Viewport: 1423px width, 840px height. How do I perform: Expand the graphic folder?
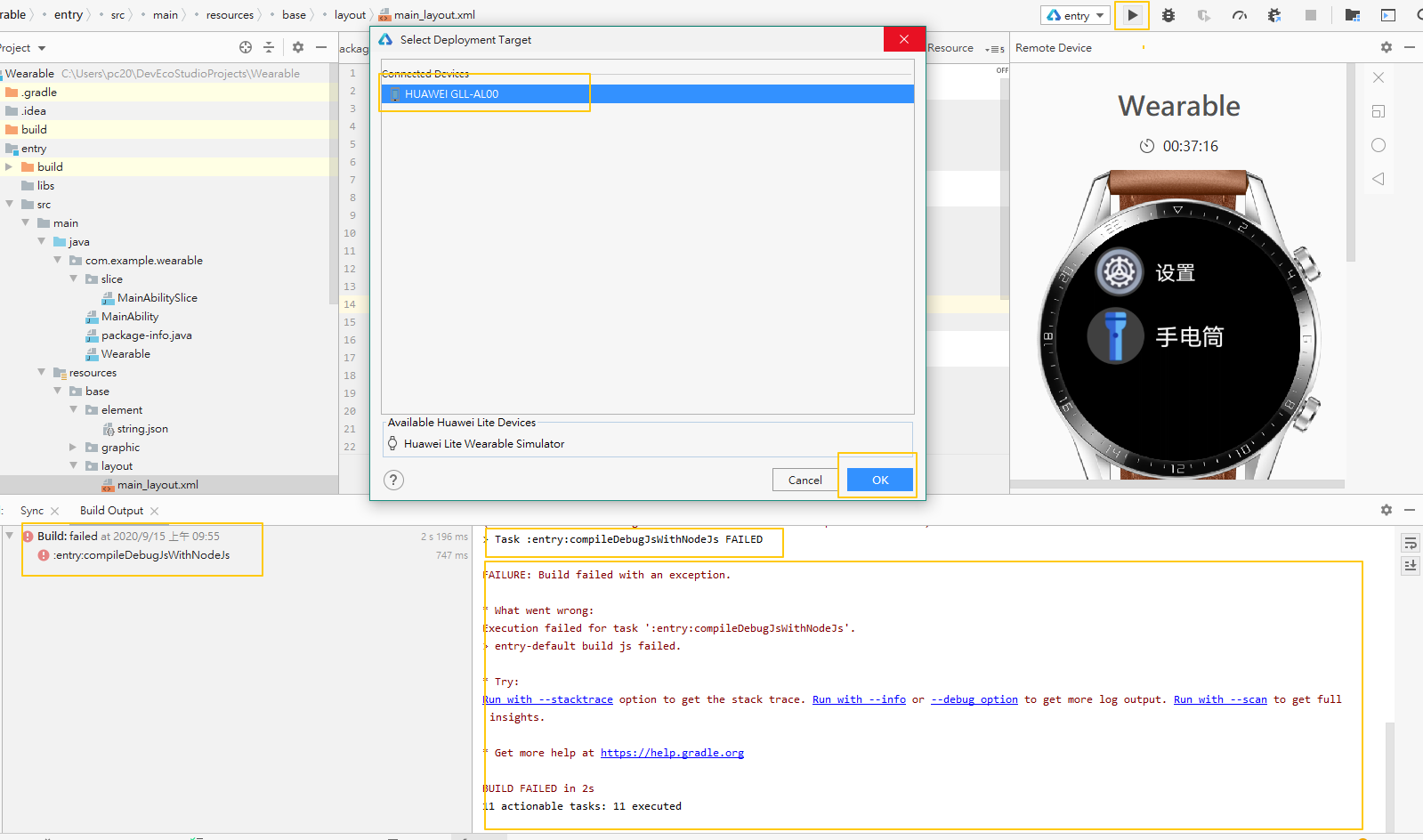[x=73, y=447]
